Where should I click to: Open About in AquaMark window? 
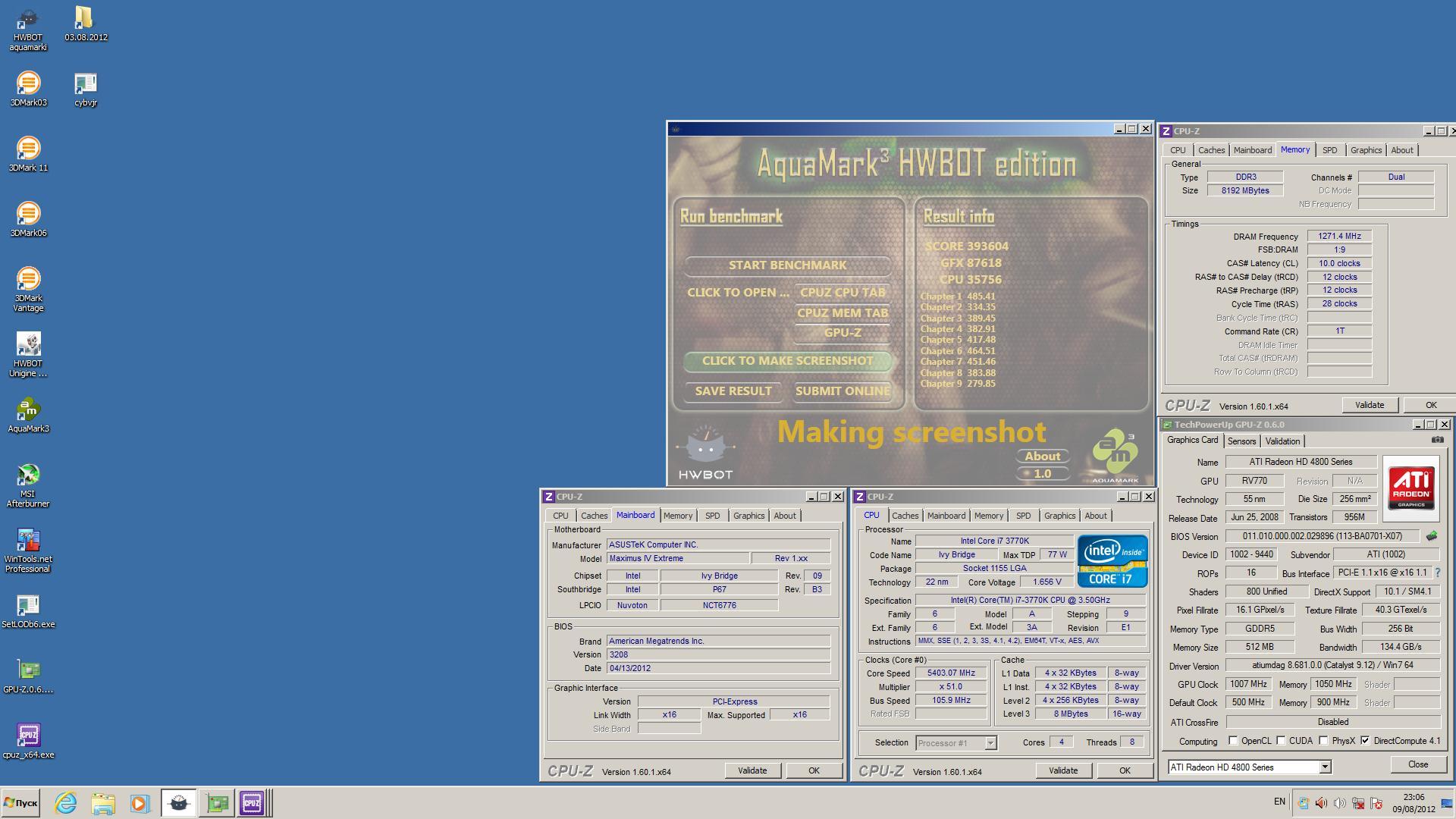coord(1043,456)
